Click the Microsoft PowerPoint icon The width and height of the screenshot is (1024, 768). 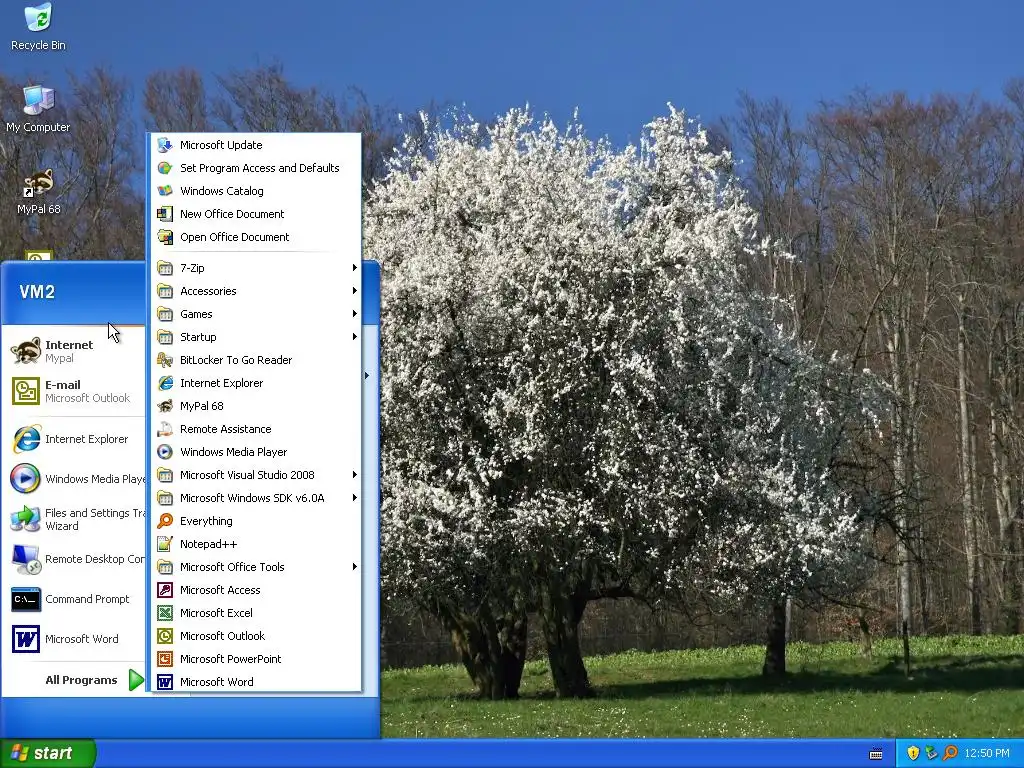point(165,659)
